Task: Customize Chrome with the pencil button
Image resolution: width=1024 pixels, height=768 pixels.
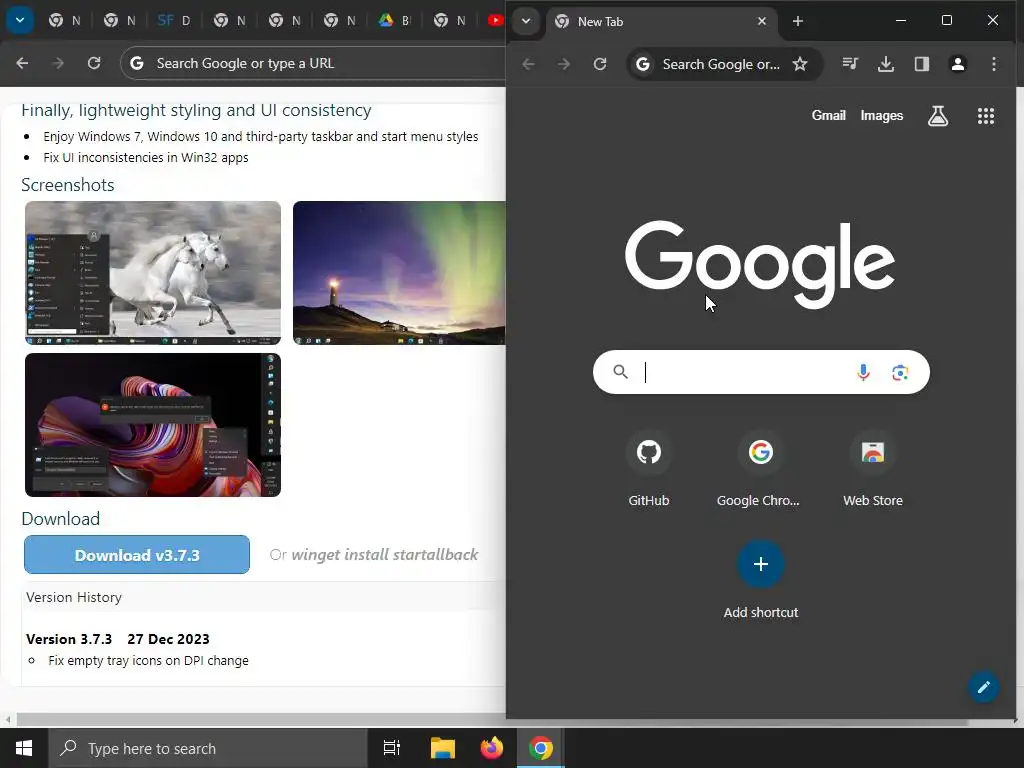Action: (984, 687)
